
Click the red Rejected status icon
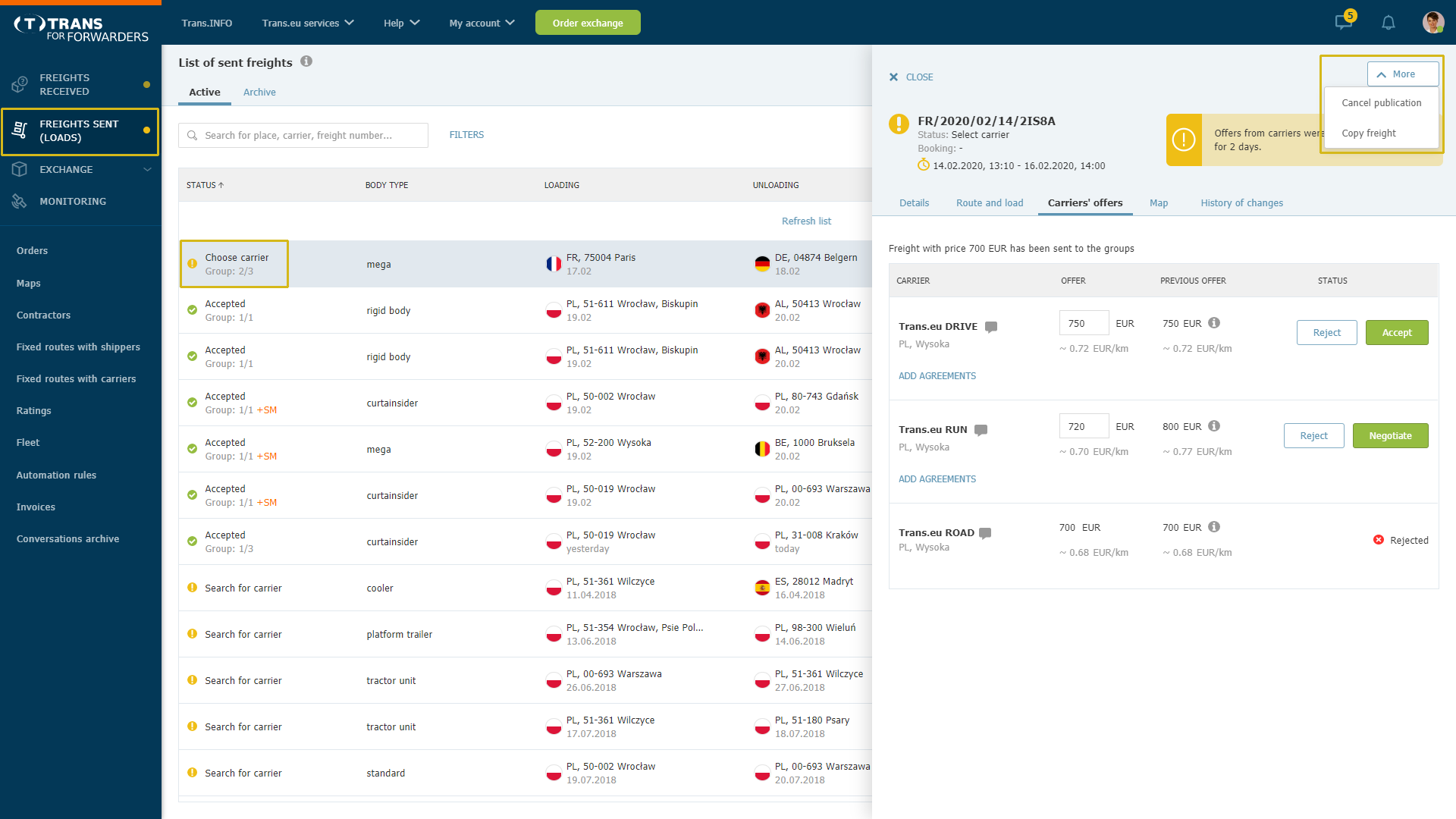click(1379, 540)
